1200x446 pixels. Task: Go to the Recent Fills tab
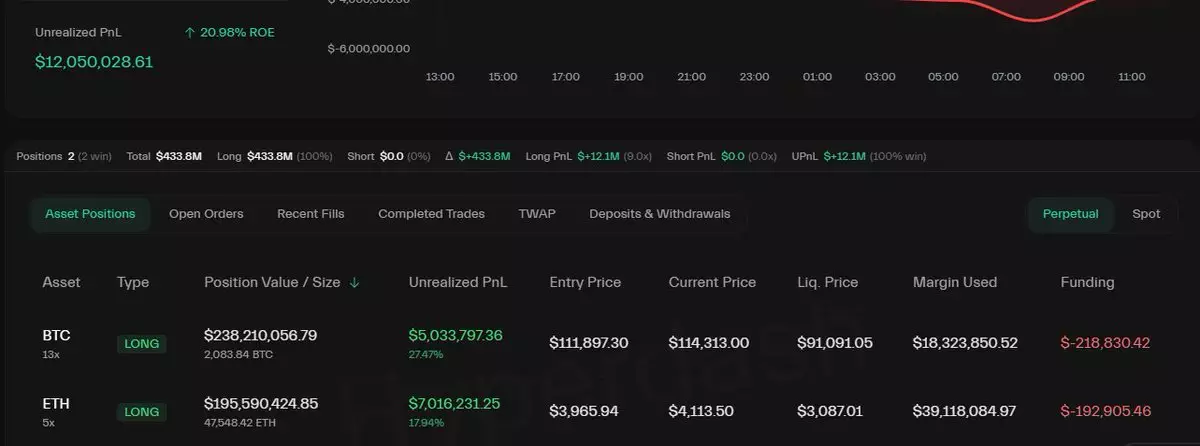pos(311,214)
